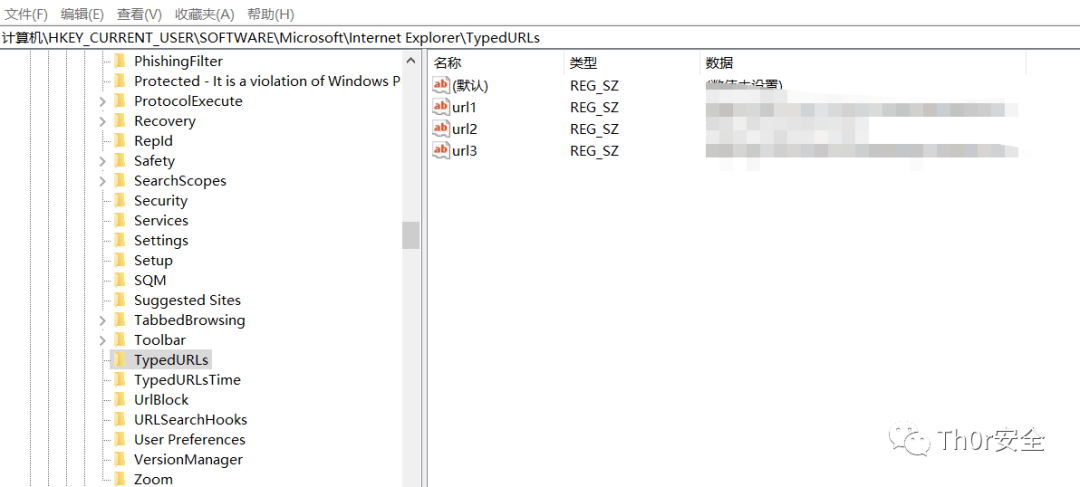Click the Recovery folder icon
The height and width of the screenshot is (487, 1080).
click(x=120, y=121)
